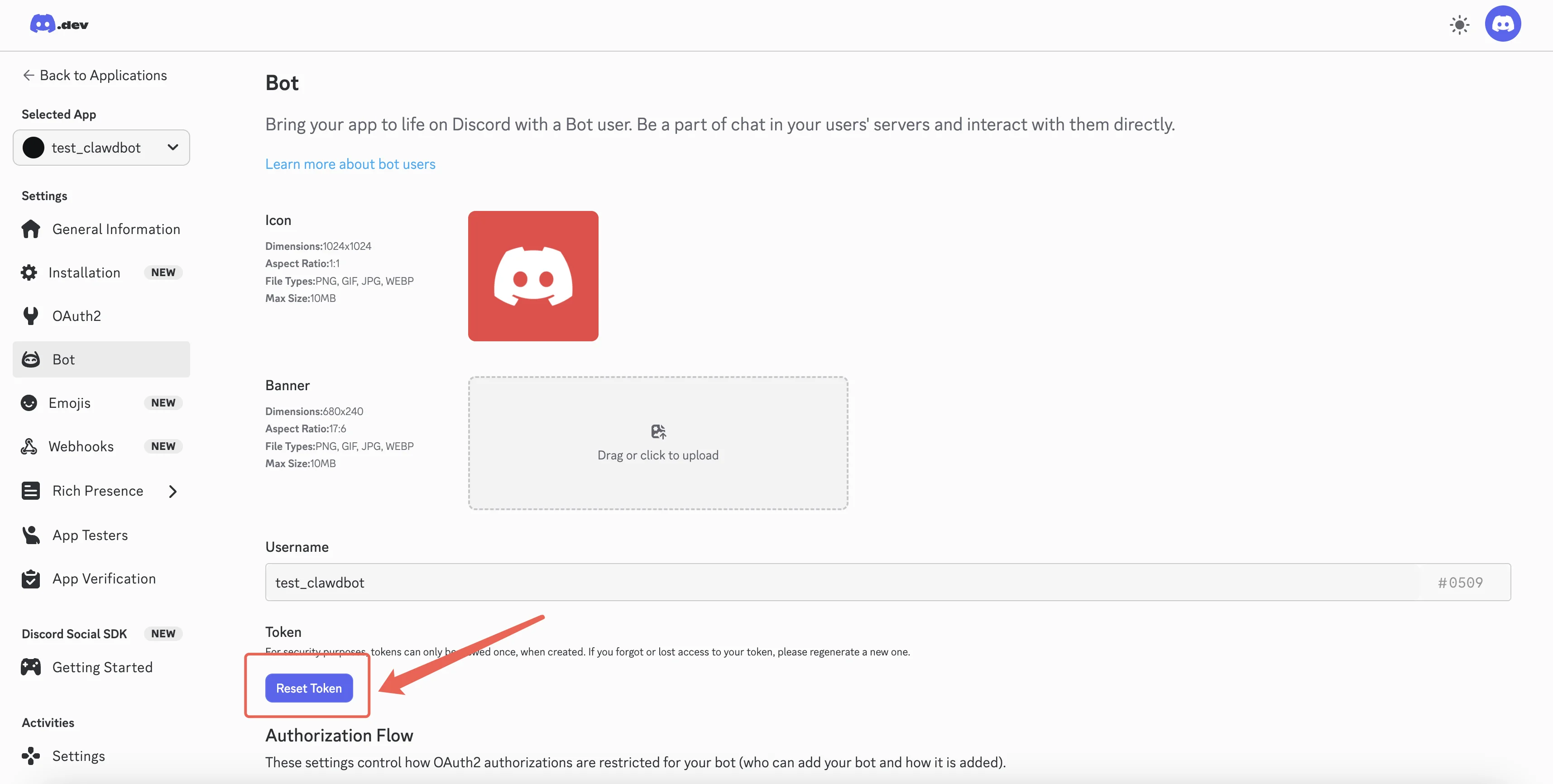
Task: Click the Getting Started gamepad icon
Action: tap(31, 667)
